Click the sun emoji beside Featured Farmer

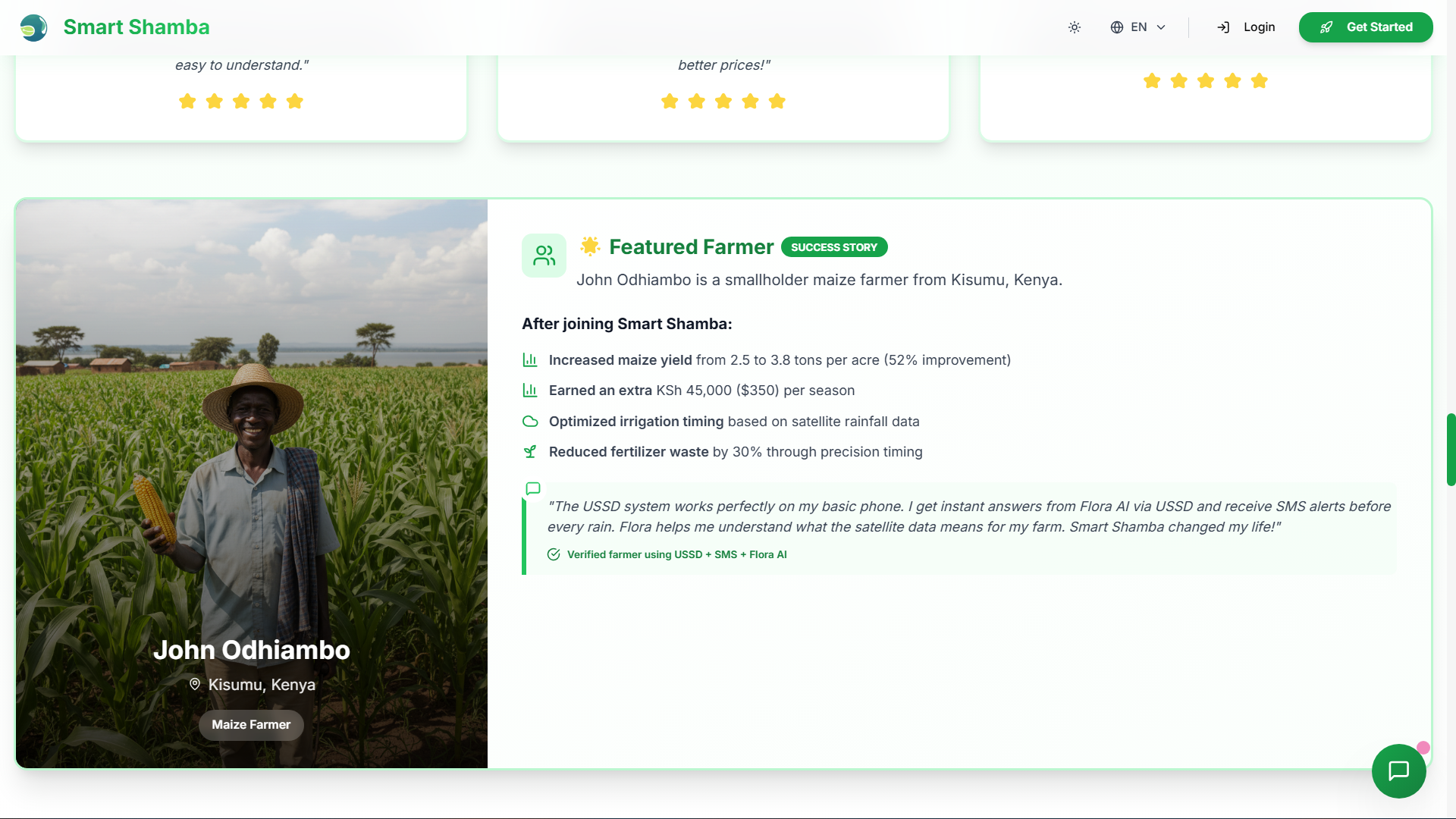click(590, 246)
